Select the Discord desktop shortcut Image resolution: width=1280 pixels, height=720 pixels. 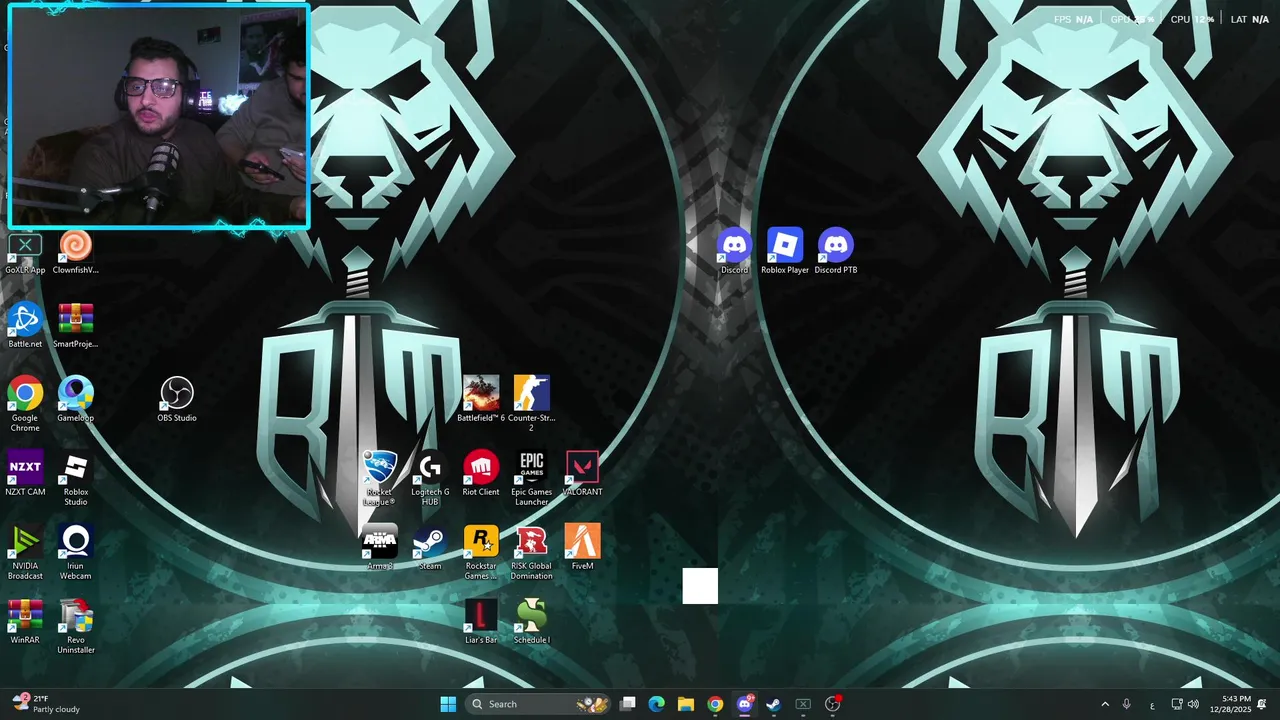pos(734,252)
